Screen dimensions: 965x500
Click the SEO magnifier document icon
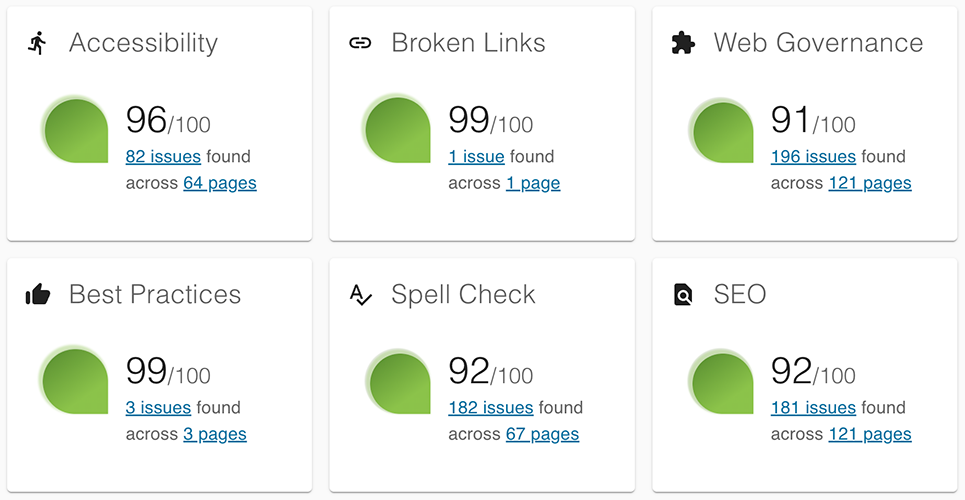[683, 294]
